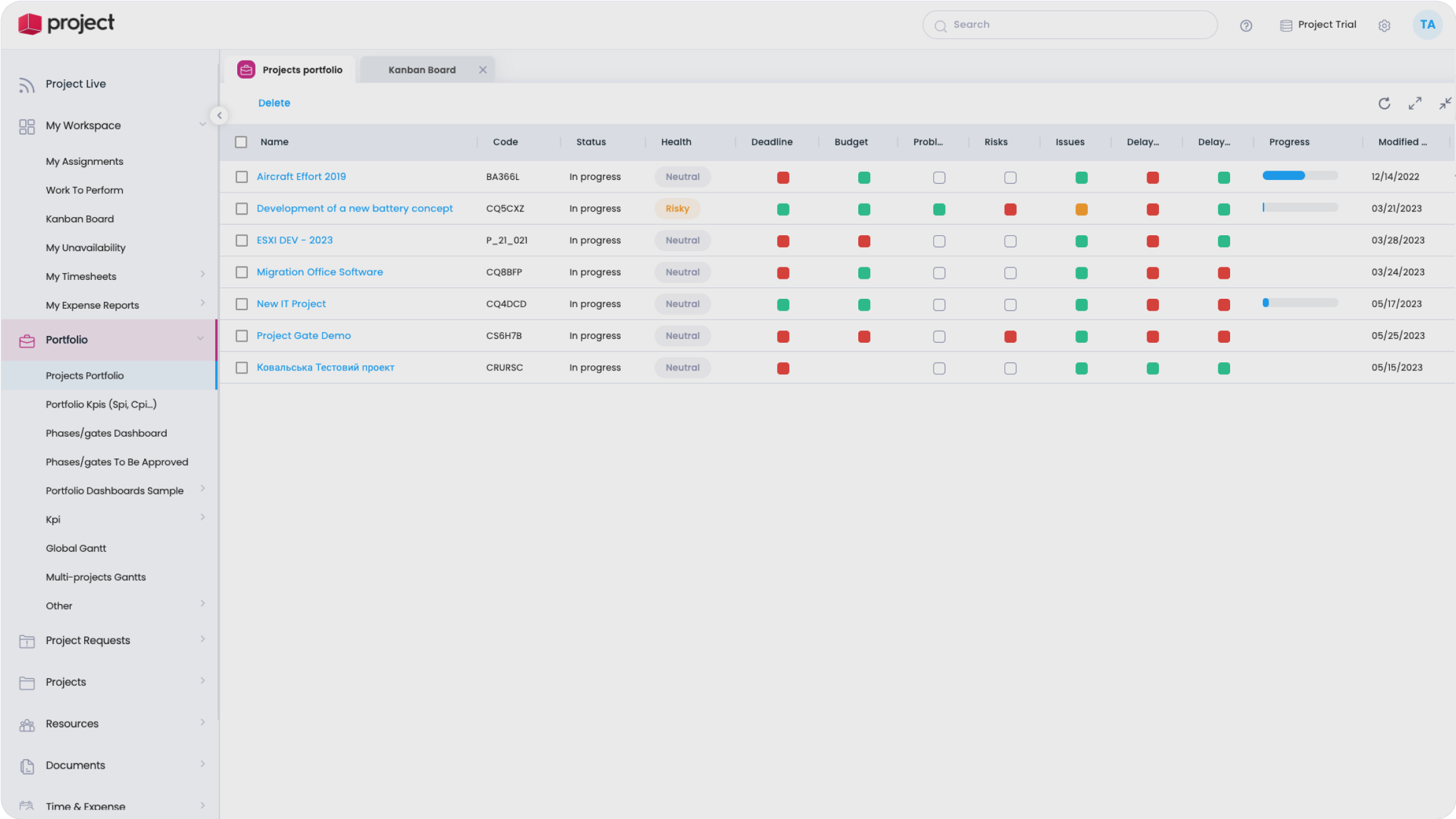
Task: Collapse sidebar with the arrow button
Action: pyautogui.click(x=219, y=115)
